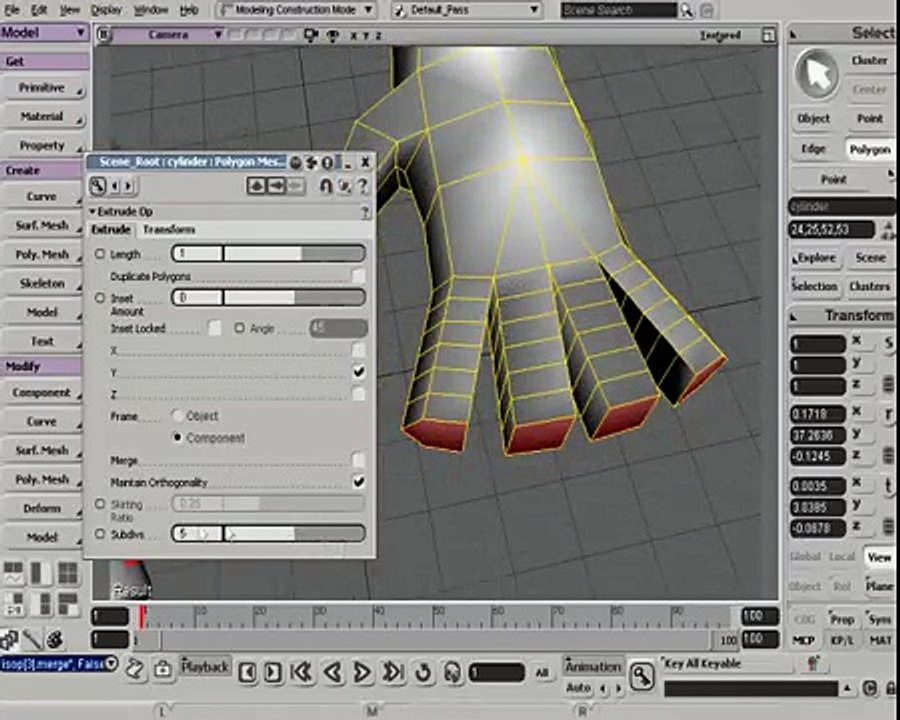Open the Modeling Construction Mode dropdown
Viewport: 900px width, 720px height.
pos(297,10)
